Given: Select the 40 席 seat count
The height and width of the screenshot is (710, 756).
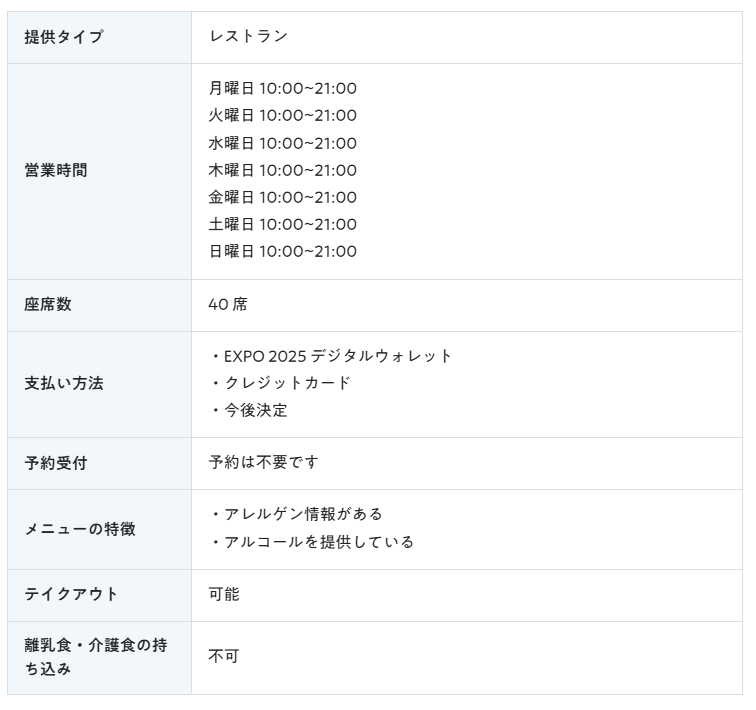Looking at the screenshot, I should tap(227, 305).
